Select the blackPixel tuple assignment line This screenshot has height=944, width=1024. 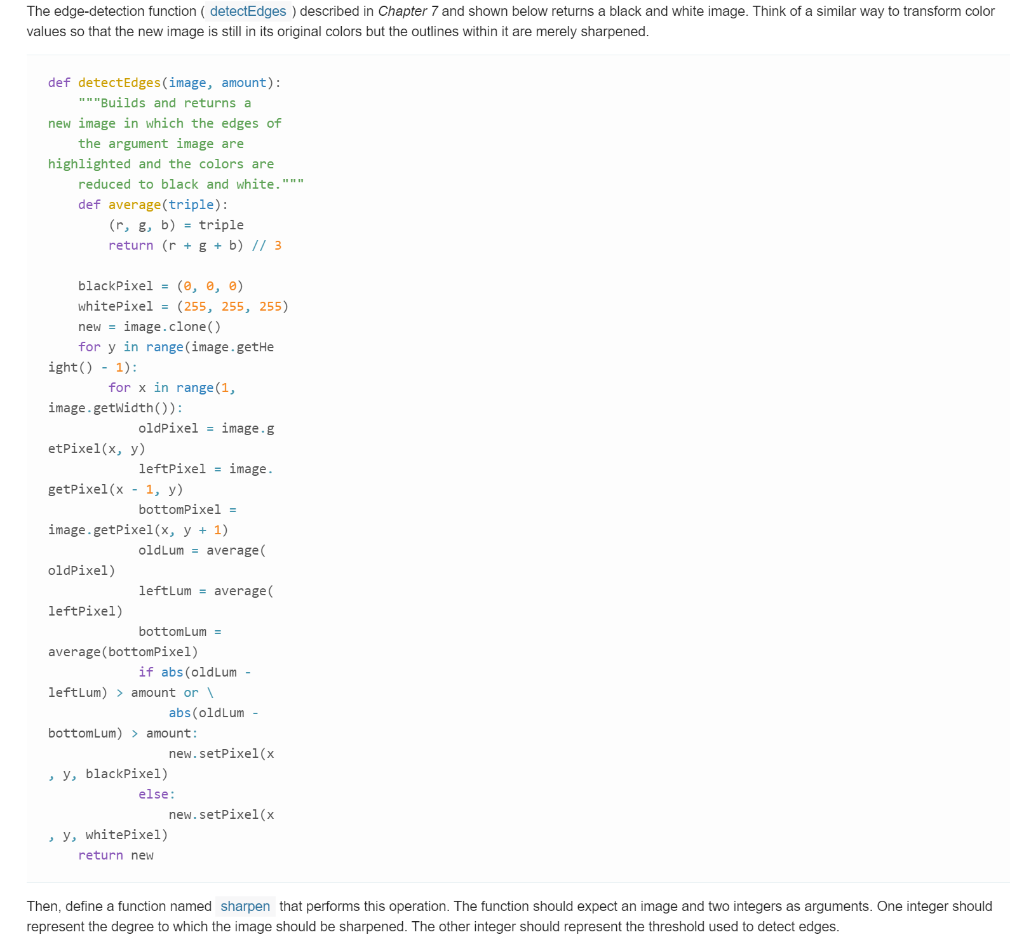[163, 285]
